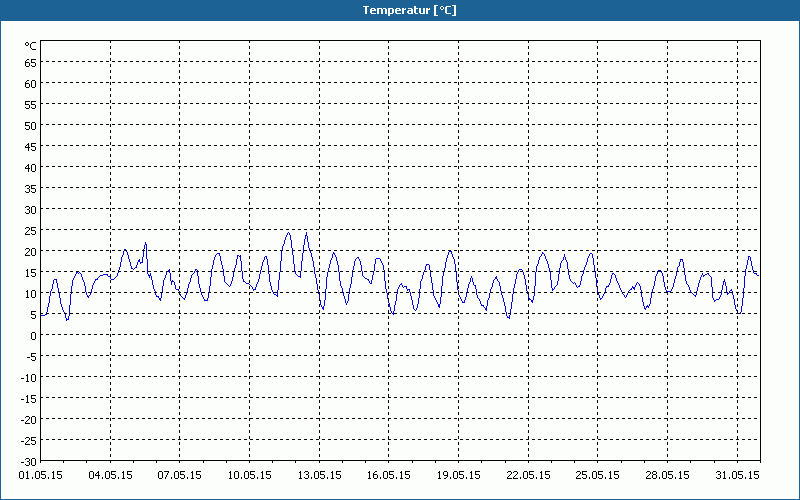Click the 20 axis value
The image size is (800, 500).
coord(31,252)
